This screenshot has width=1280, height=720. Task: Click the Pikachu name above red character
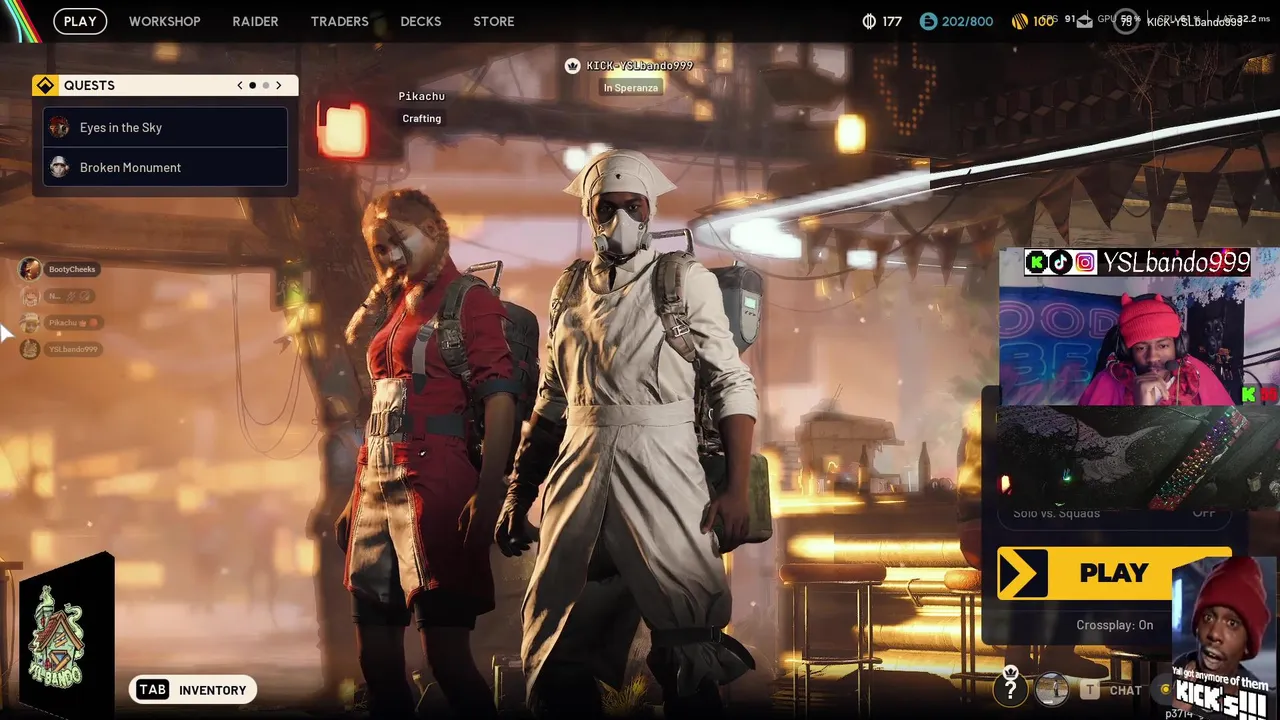421,96
